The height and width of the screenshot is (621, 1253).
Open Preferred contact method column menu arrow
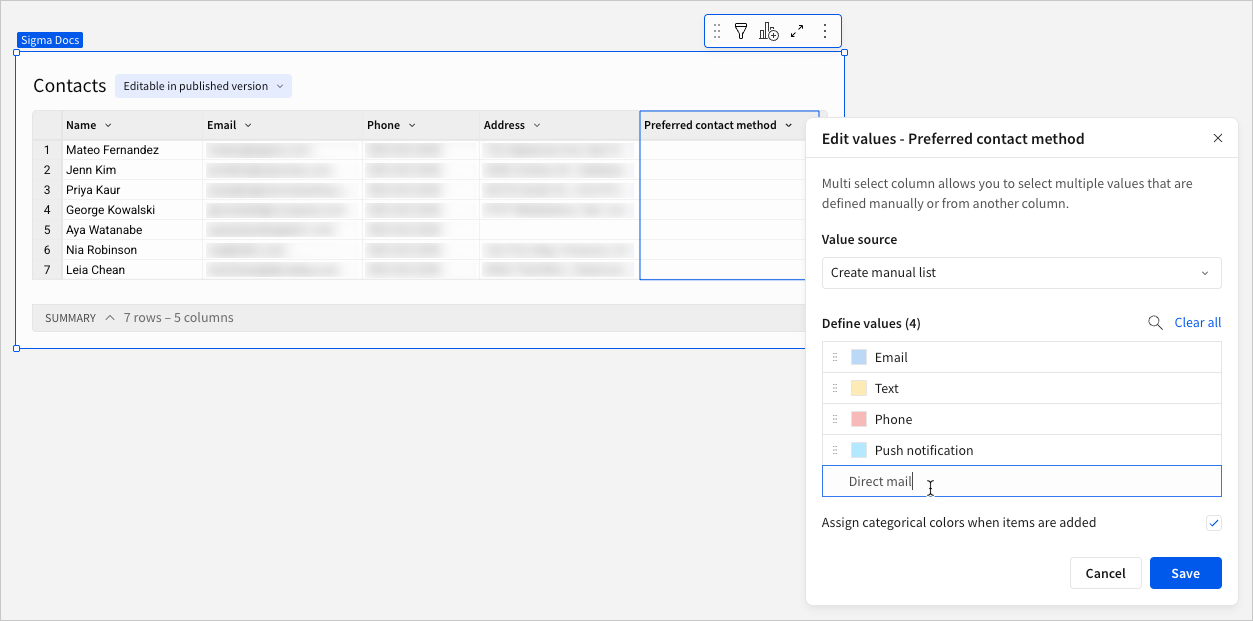[788, 126]
